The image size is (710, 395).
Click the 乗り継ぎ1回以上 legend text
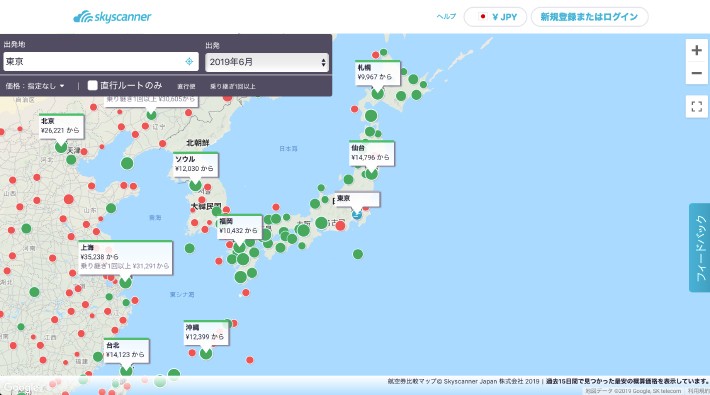[x=233, y=86]
